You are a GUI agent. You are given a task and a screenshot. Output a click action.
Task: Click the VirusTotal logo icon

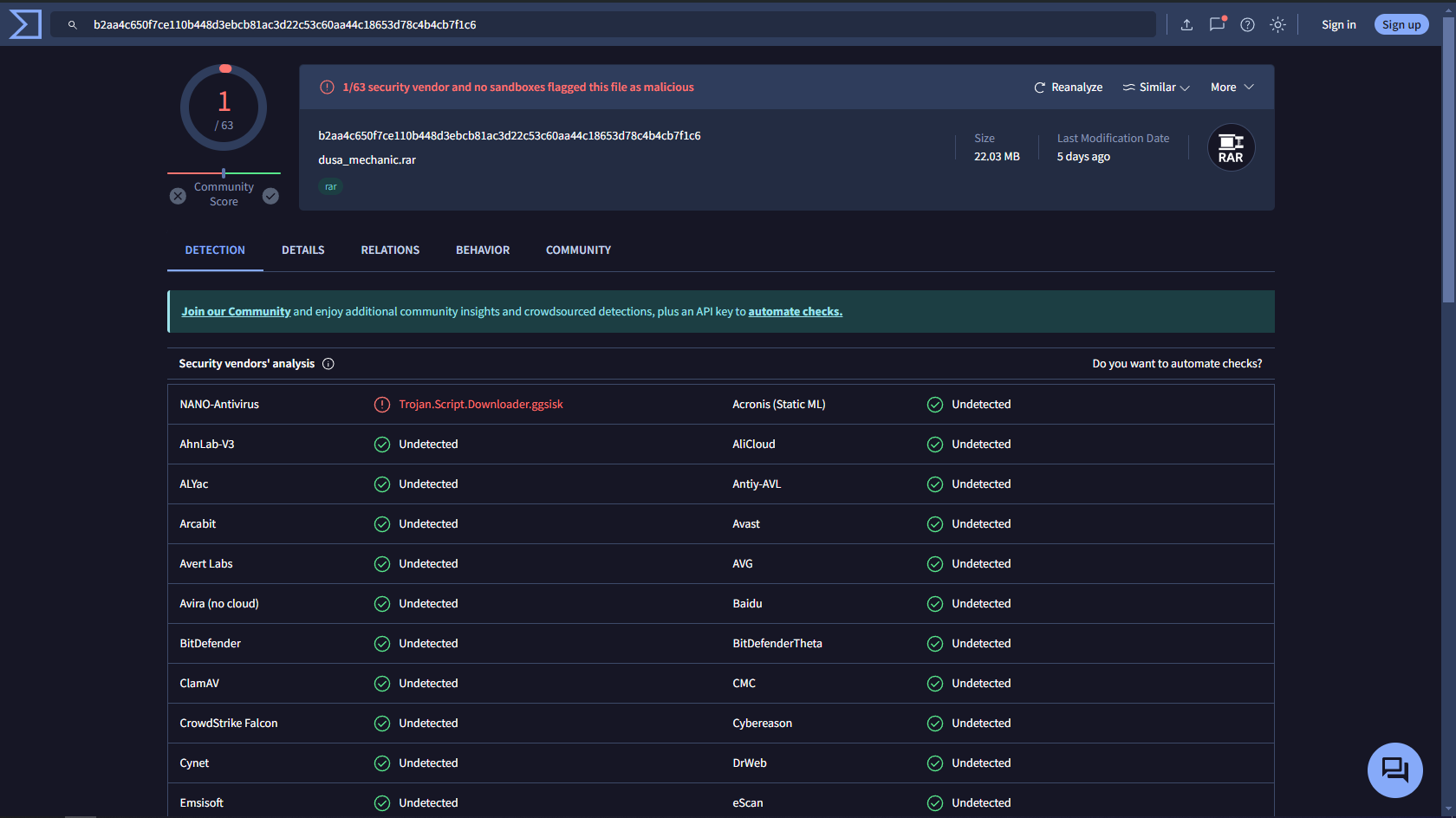(x=25, y=24)
